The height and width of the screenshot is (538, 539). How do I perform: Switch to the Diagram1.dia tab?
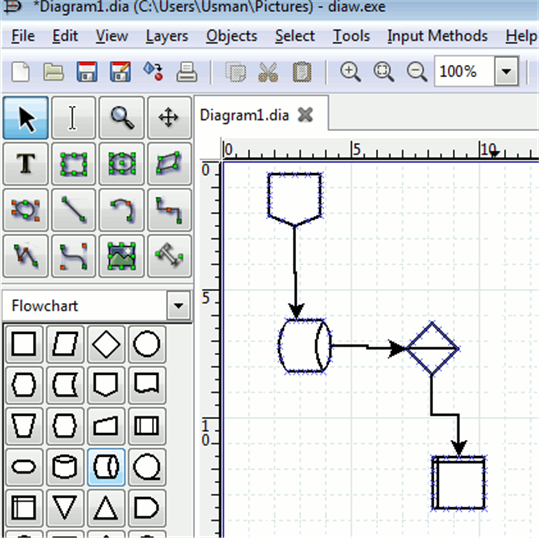tap(244, 115)
